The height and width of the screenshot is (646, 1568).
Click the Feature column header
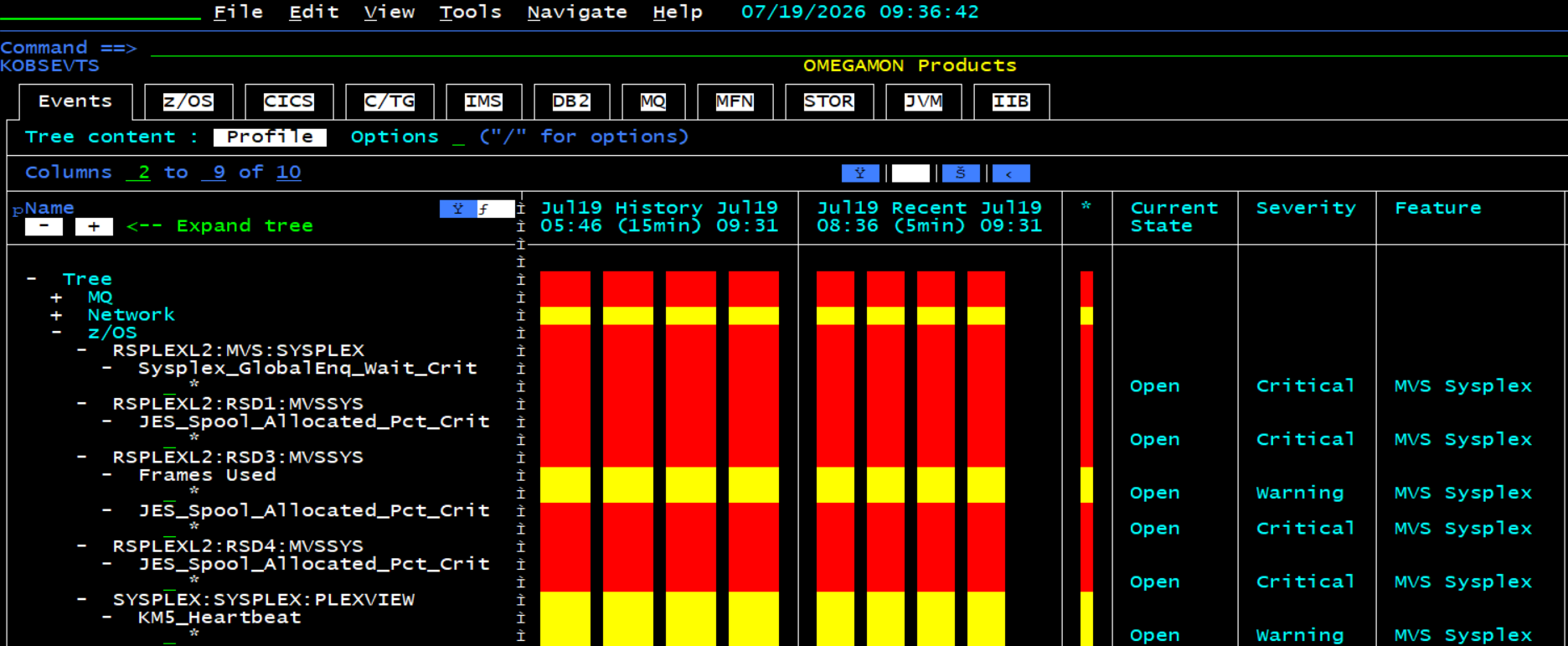pyautogui.click(x=1438, y=208)
